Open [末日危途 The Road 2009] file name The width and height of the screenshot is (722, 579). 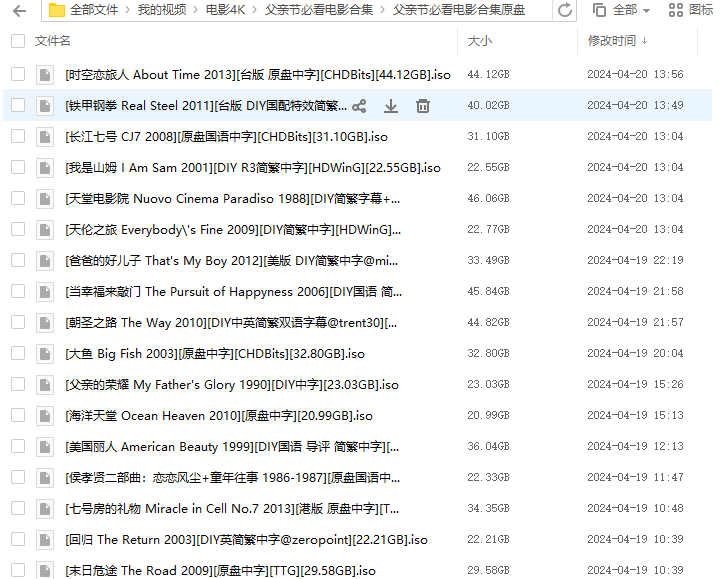click(x=221, y=570)
